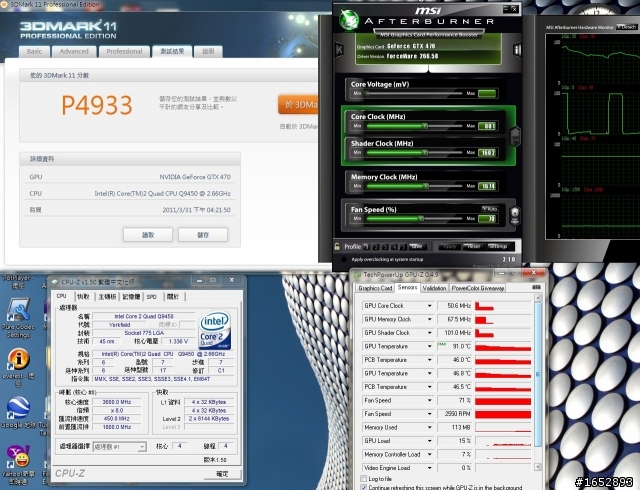The width and height of the screenshot is (640, 490).
Task: Click the 讀取 button in 3DMark results
Action: [148, 235]
